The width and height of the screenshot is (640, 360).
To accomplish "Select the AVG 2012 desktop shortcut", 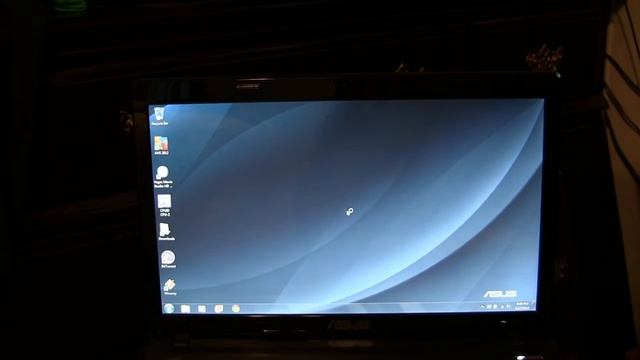I will [x=161, y=145].
